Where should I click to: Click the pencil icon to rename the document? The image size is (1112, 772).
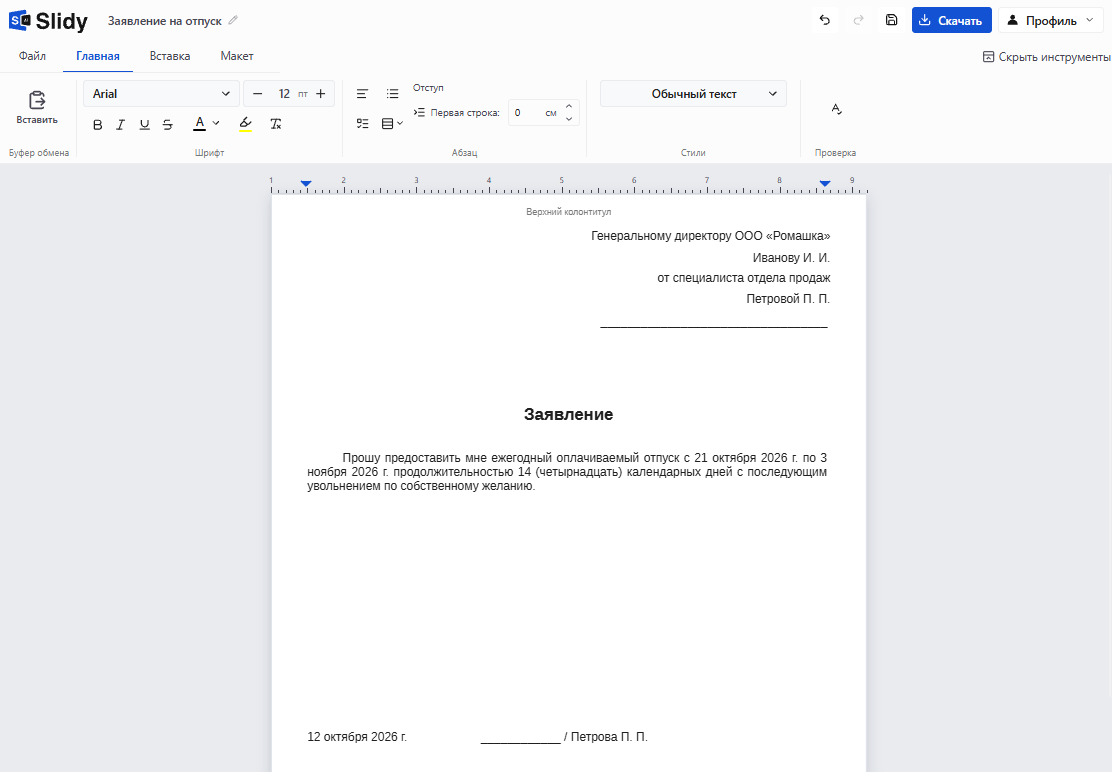[x=233, y=21]
